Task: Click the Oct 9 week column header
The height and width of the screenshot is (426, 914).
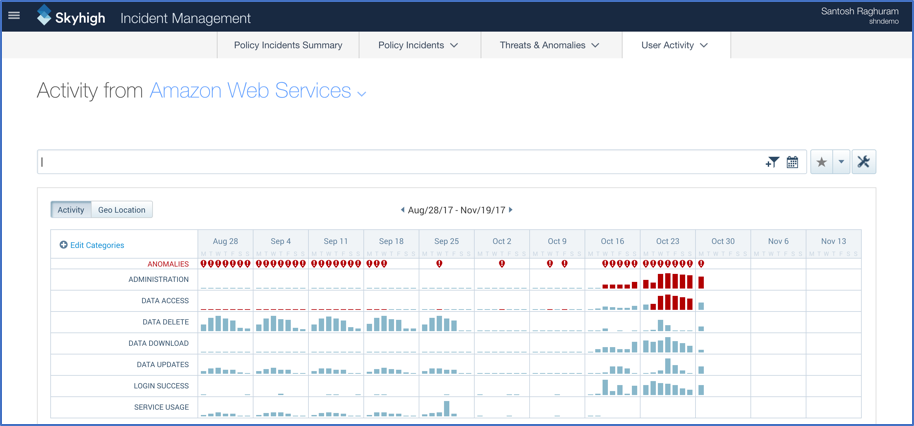Action: pyautogui.click(x=557, y=241)
